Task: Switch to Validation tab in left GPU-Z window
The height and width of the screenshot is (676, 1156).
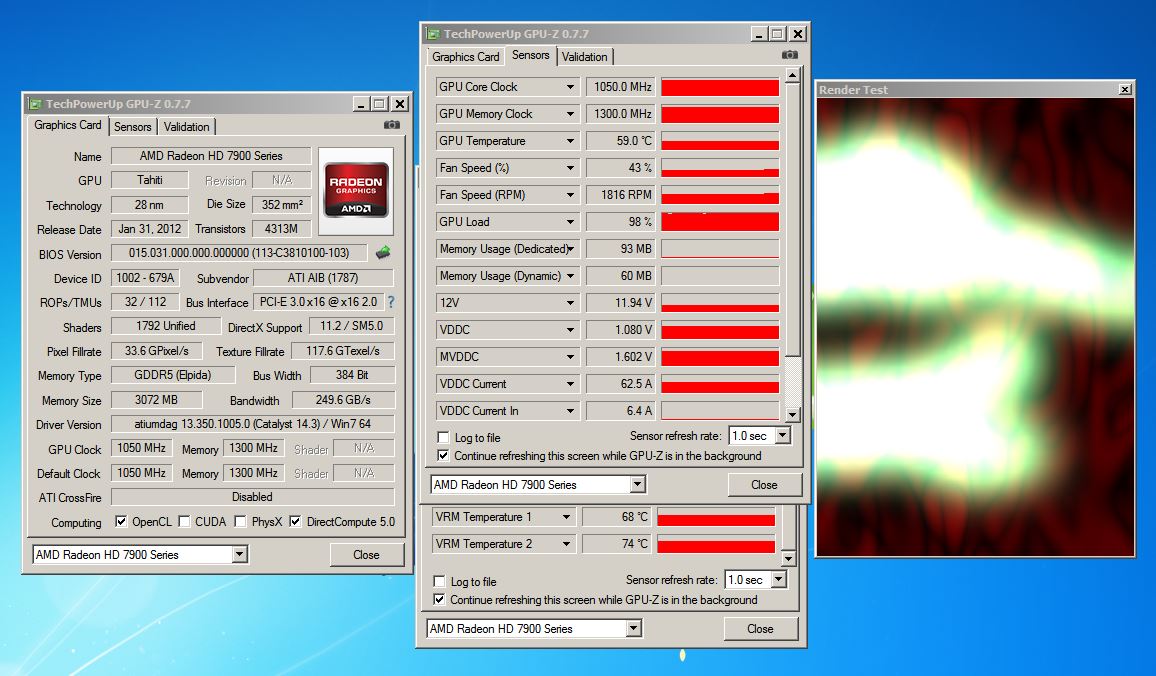Action: coord(187,127)
